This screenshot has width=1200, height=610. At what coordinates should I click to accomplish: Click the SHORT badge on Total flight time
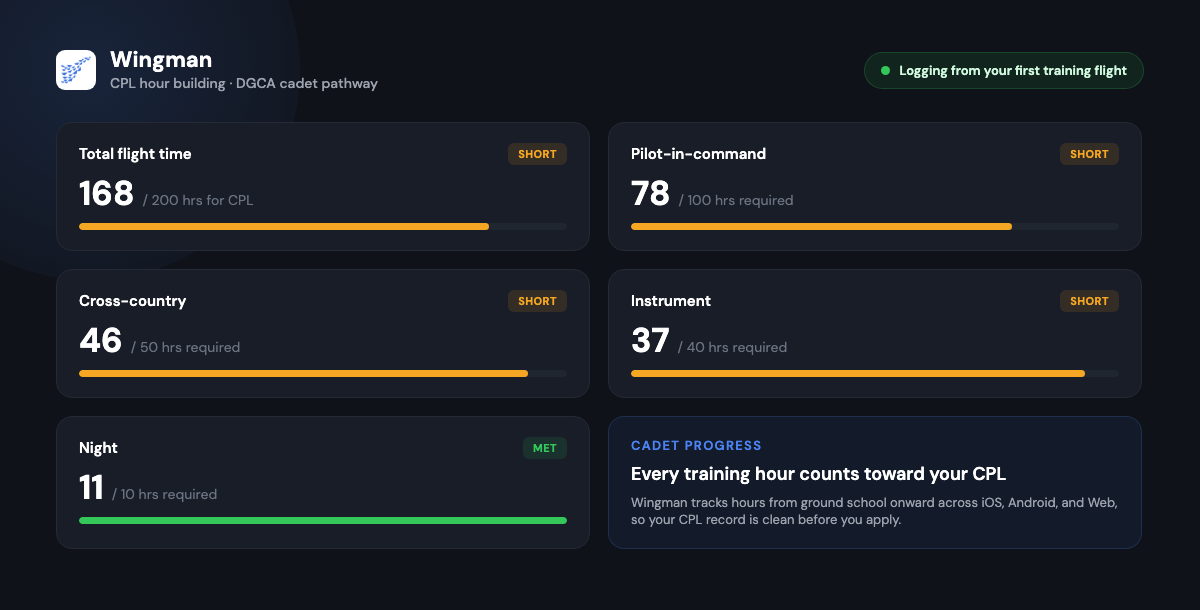click(x=537, y=154)
